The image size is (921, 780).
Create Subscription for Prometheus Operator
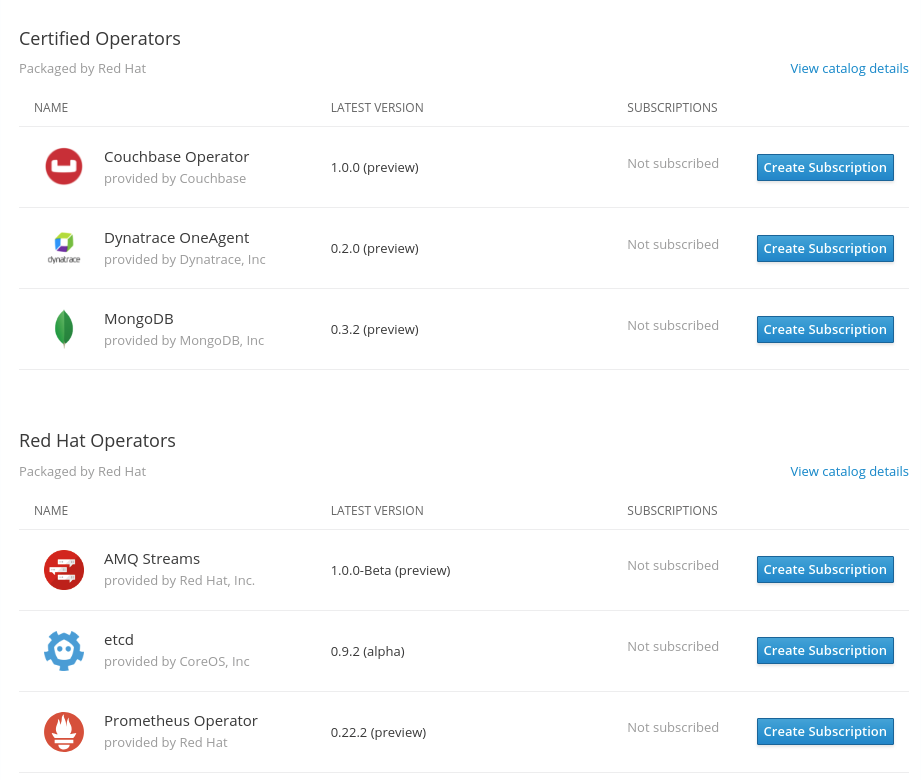click(x=824, y=732)
